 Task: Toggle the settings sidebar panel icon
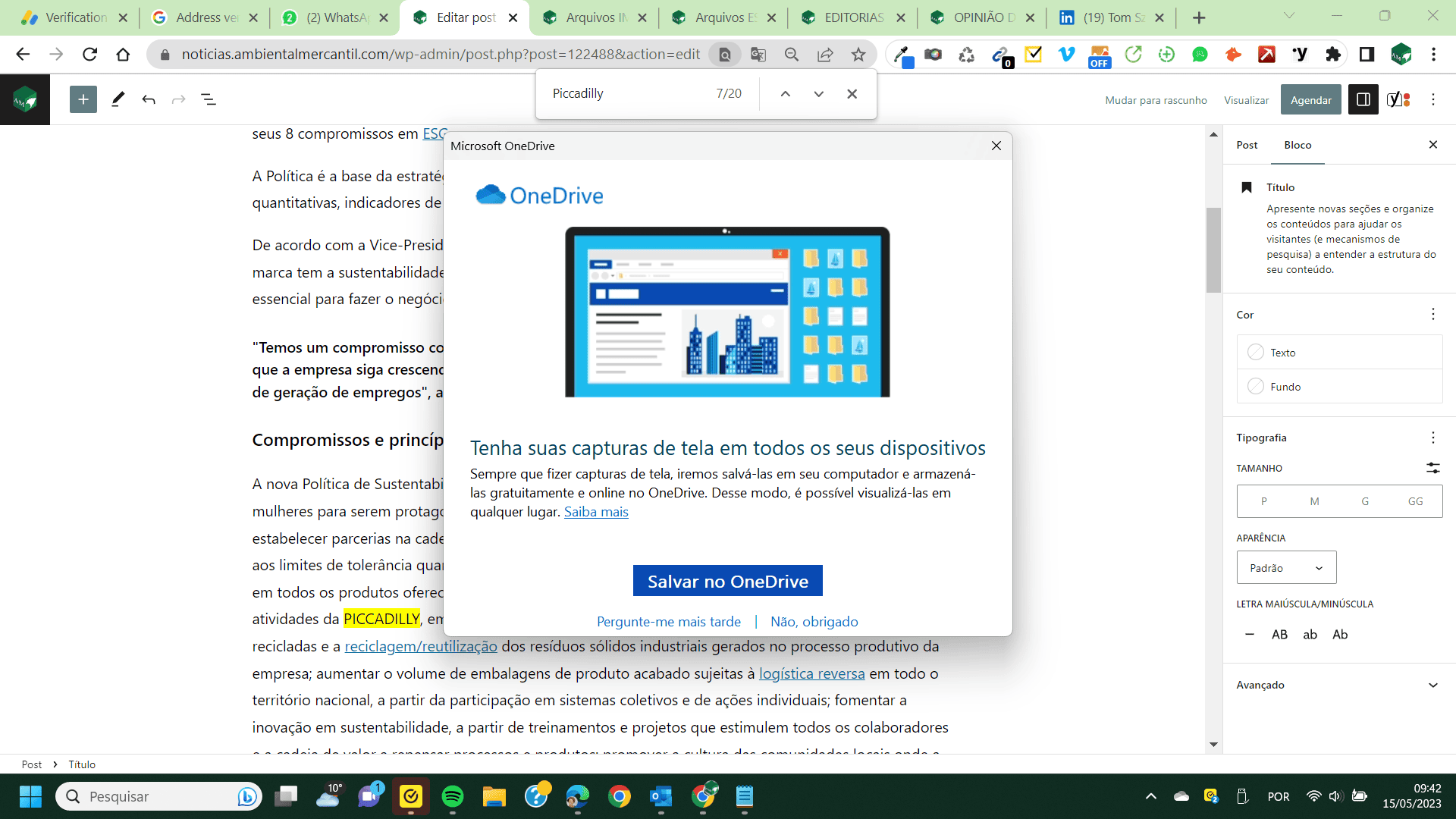(x=1363, y=99)
